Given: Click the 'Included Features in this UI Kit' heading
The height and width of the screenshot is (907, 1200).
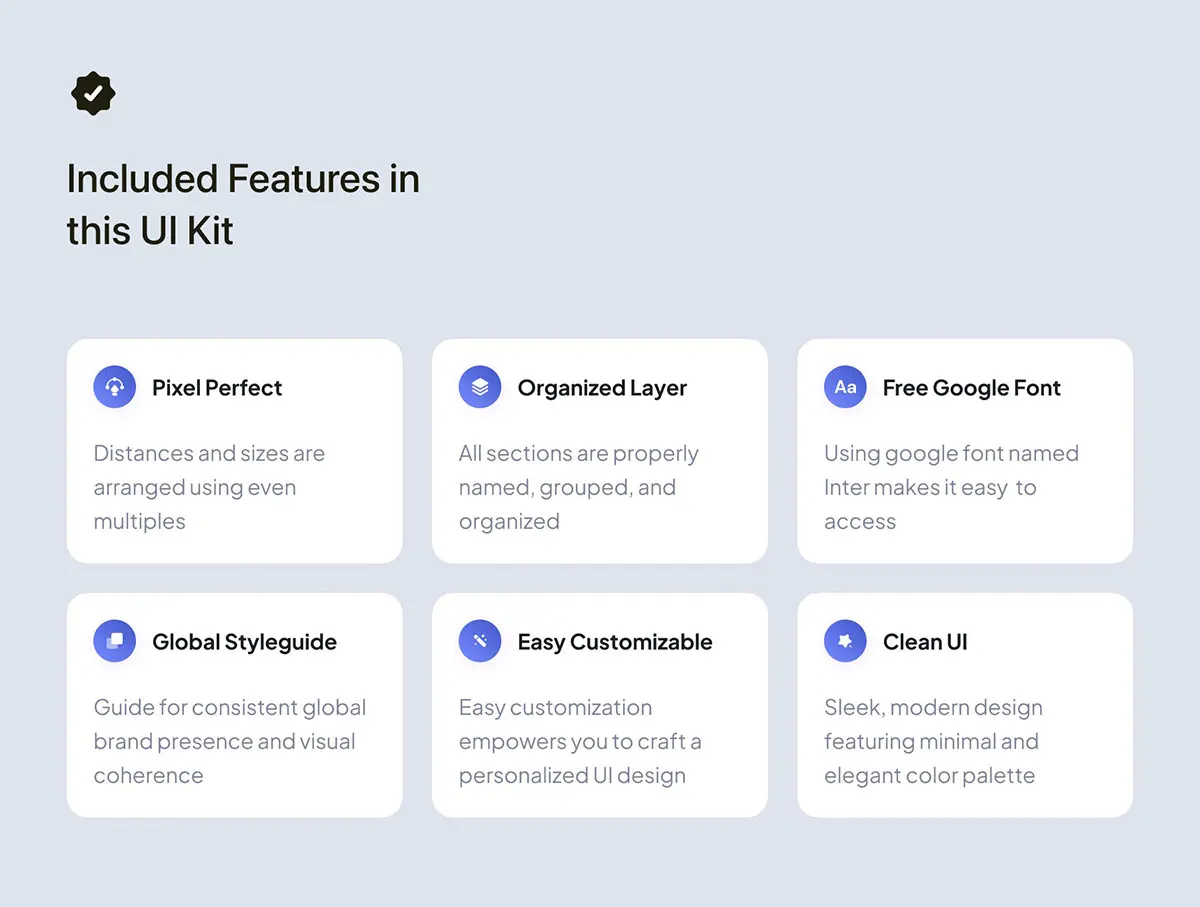Looking at the screenshot, I should (x=243, y=204).
